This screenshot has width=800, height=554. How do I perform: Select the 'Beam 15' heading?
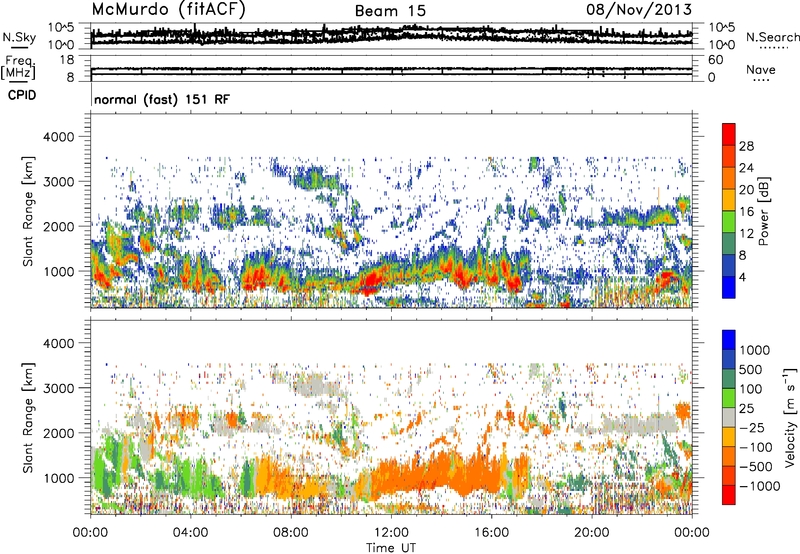[390, 11]
